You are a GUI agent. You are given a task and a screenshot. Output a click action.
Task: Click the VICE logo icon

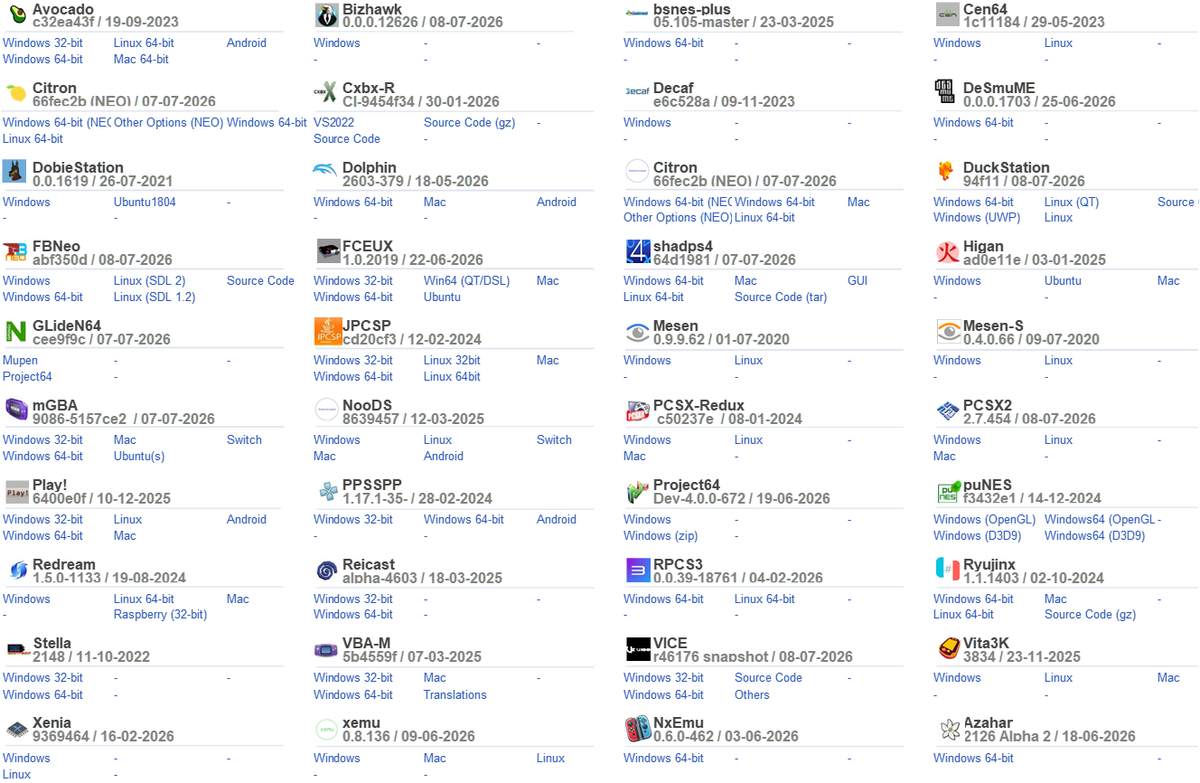click(637, 649)
